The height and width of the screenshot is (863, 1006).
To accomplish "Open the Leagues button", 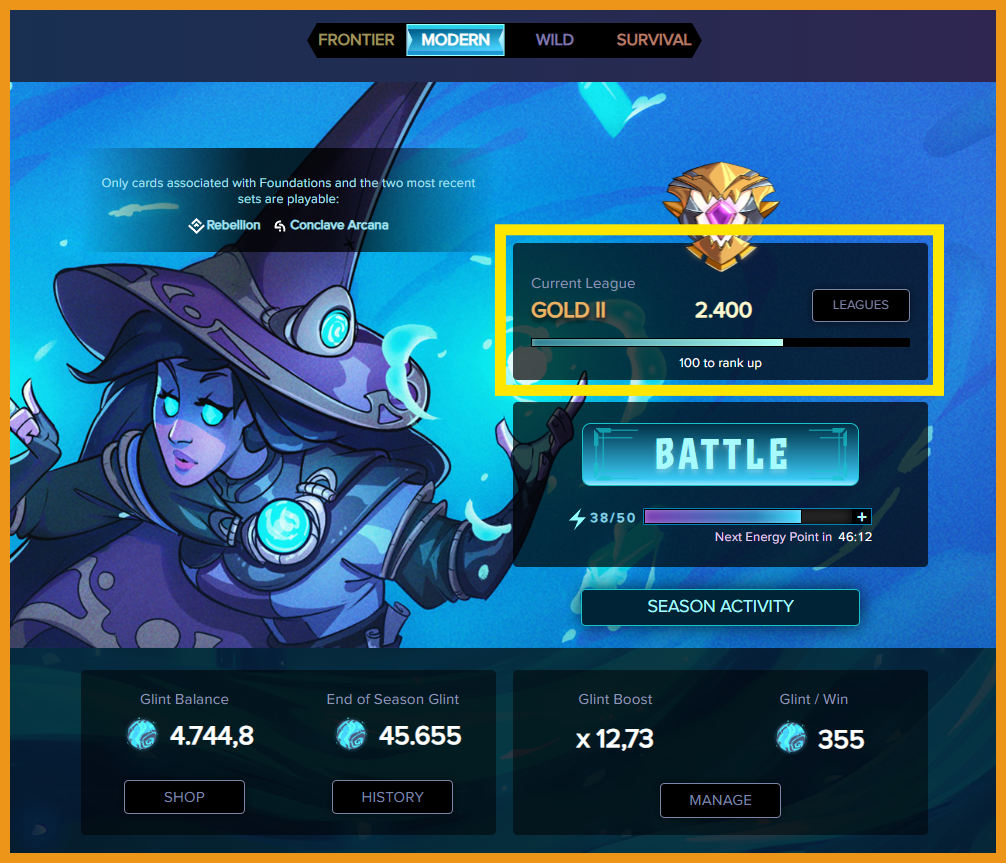I will [x=860, y=305].
